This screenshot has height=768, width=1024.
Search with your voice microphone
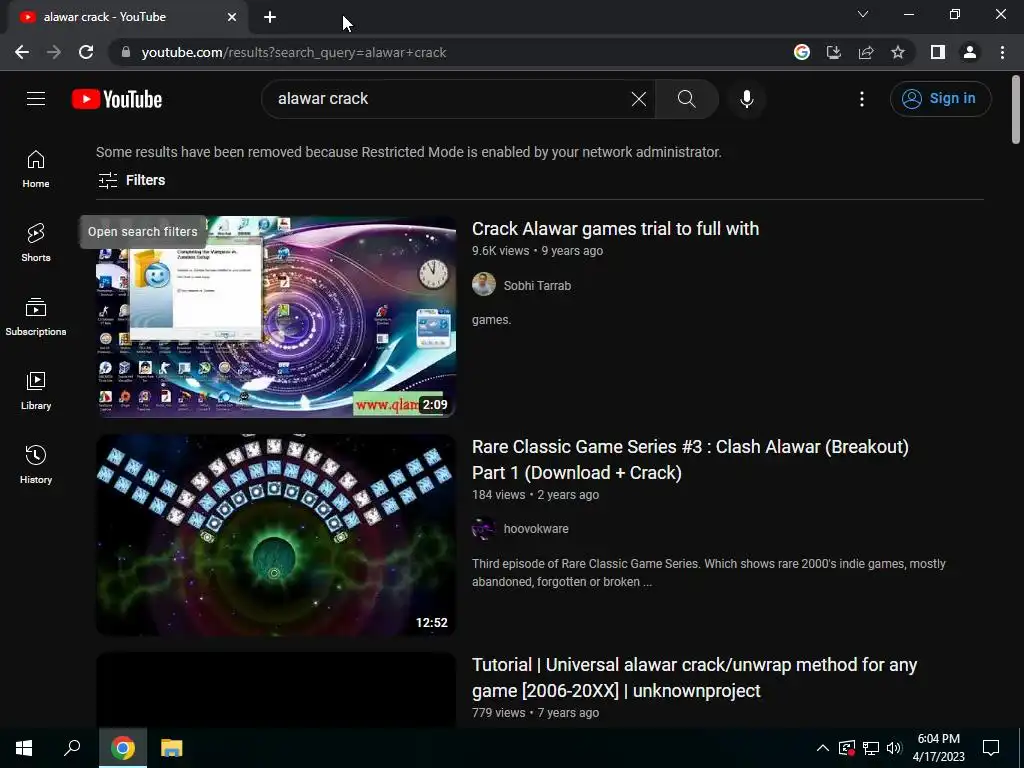click(x=747, y=99)
